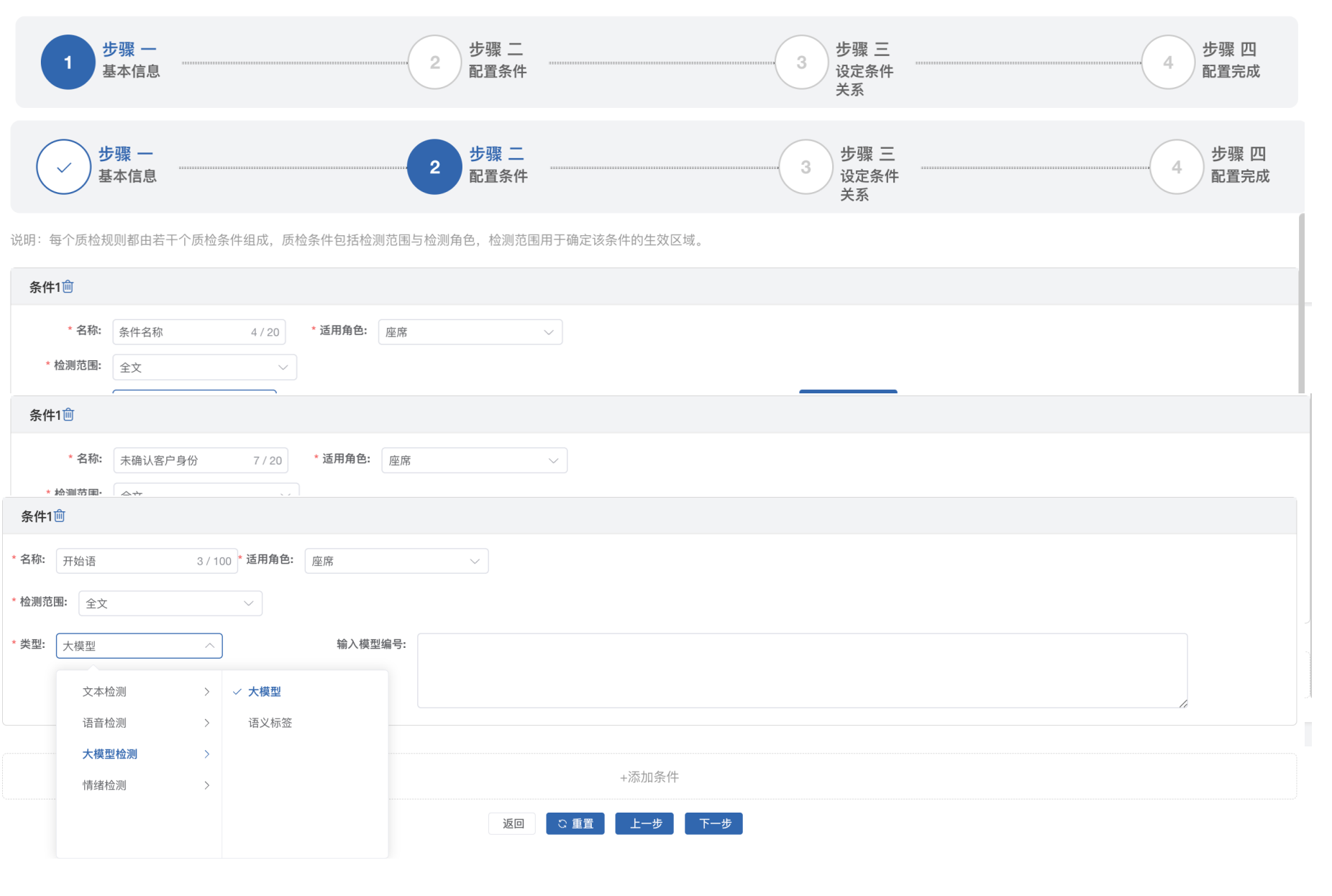The width and height of the screenshot is (1332, 896).
Task: Click step 4 circle in second stepper
Action: tap(1177, 167)
